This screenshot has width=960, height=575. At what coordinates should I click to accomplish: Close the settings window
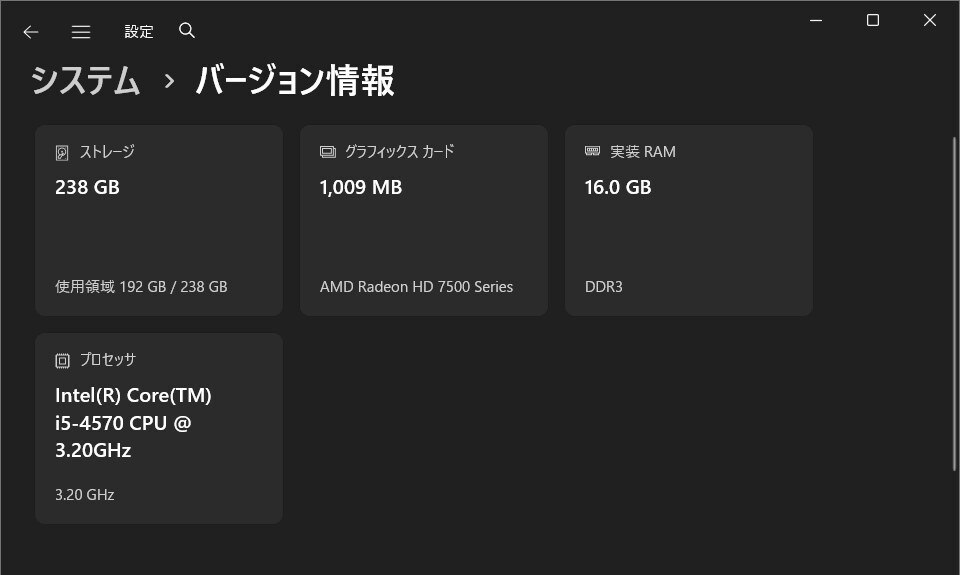[929, 20]
